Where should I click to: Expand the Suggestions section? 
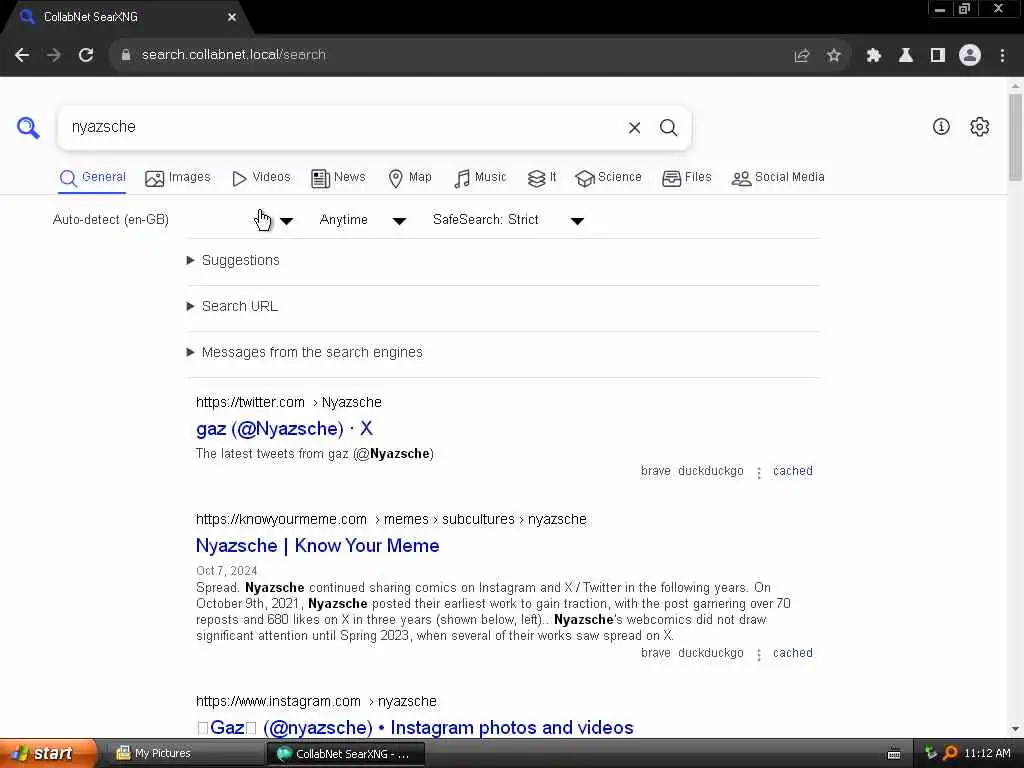click(234, 261)
